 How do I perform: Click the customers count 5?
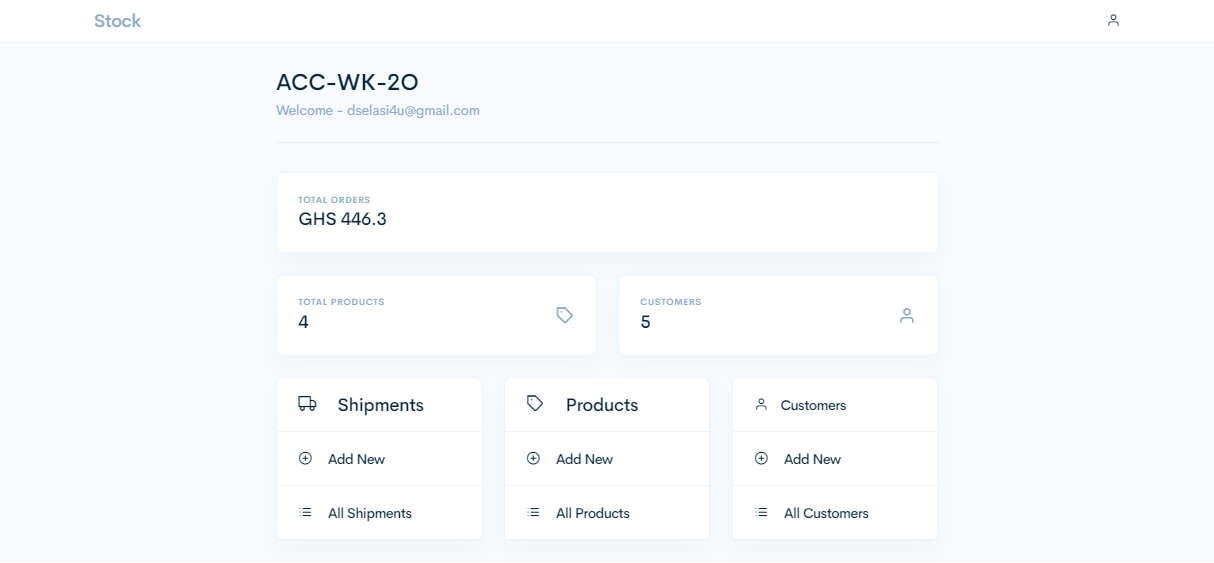tap(645, 322)
